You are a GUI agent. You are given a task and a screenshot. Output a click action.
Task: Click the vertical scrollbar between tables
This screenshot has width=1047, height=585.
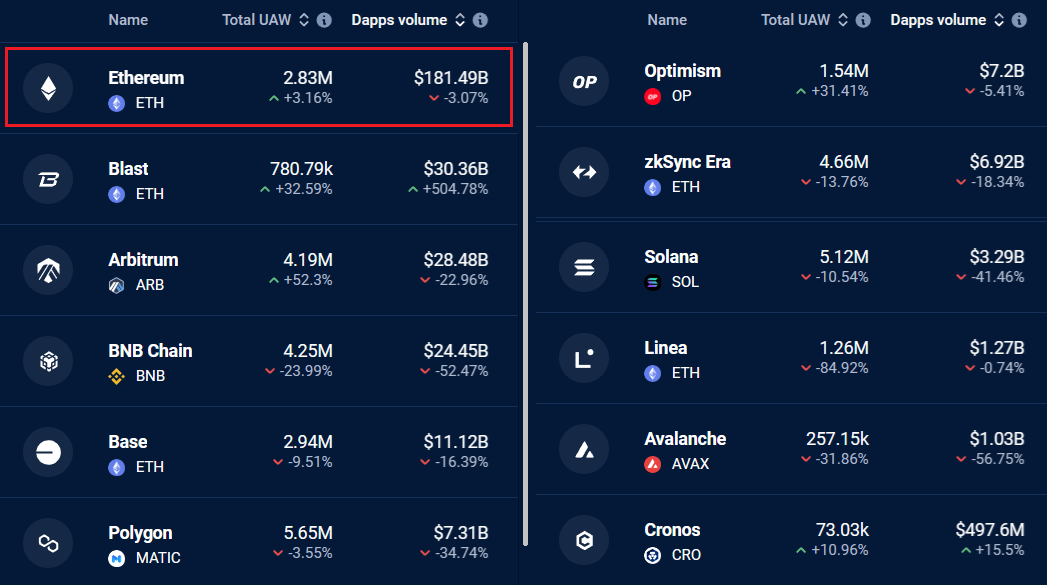526,290
